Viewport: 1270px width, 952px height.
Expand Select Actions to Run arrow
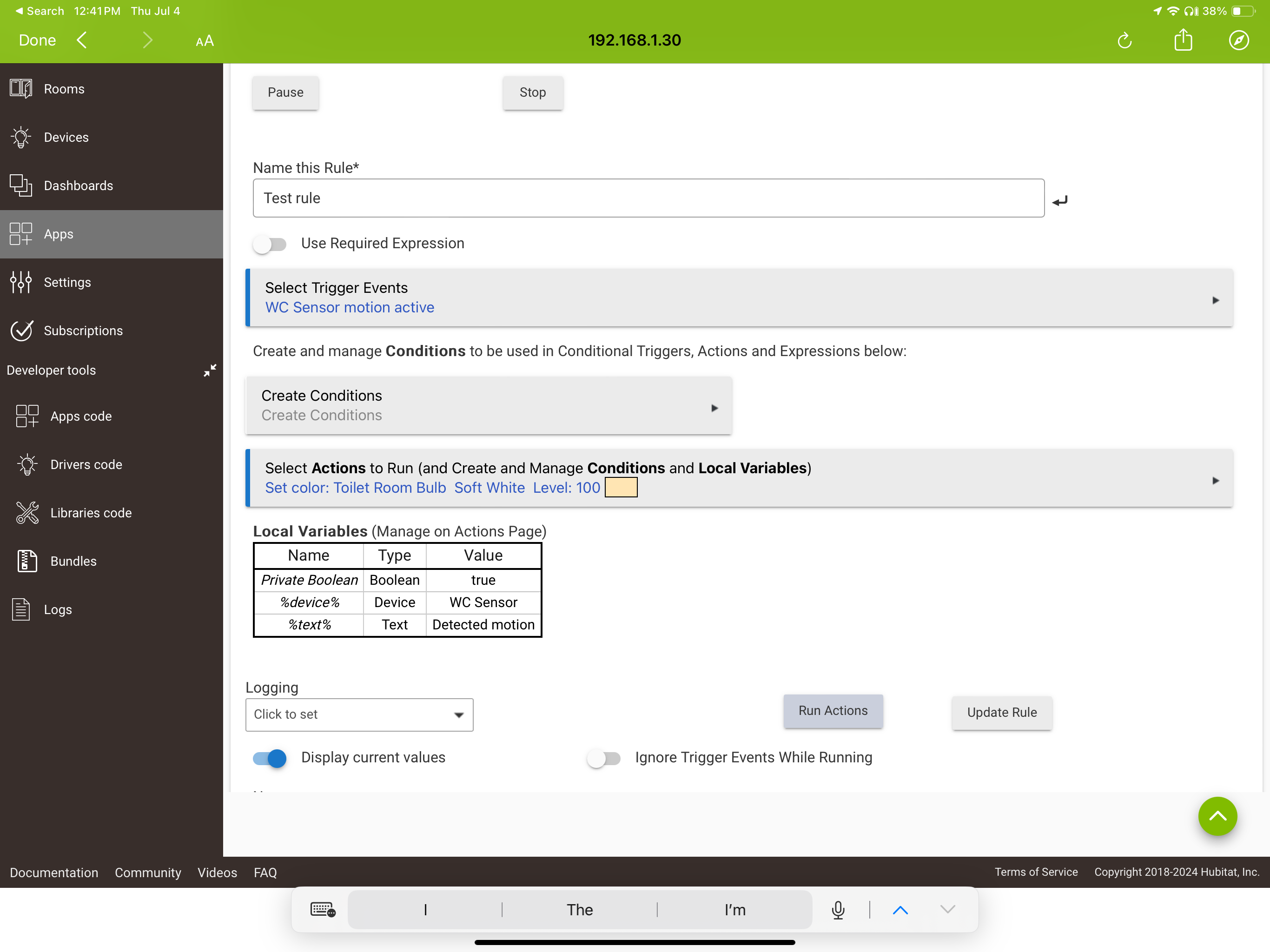click(x=1215, y=481)
